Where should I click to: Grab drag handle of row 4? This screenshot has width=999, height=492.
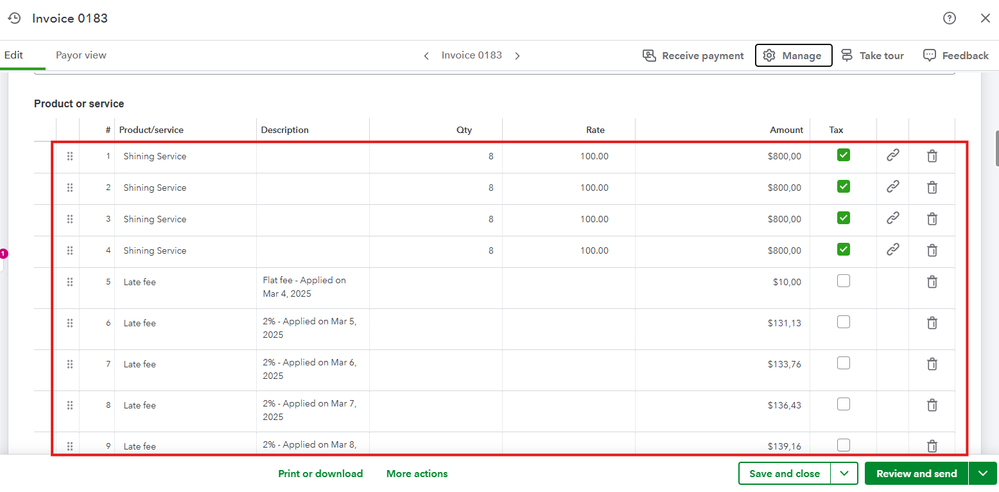(70, 250)
